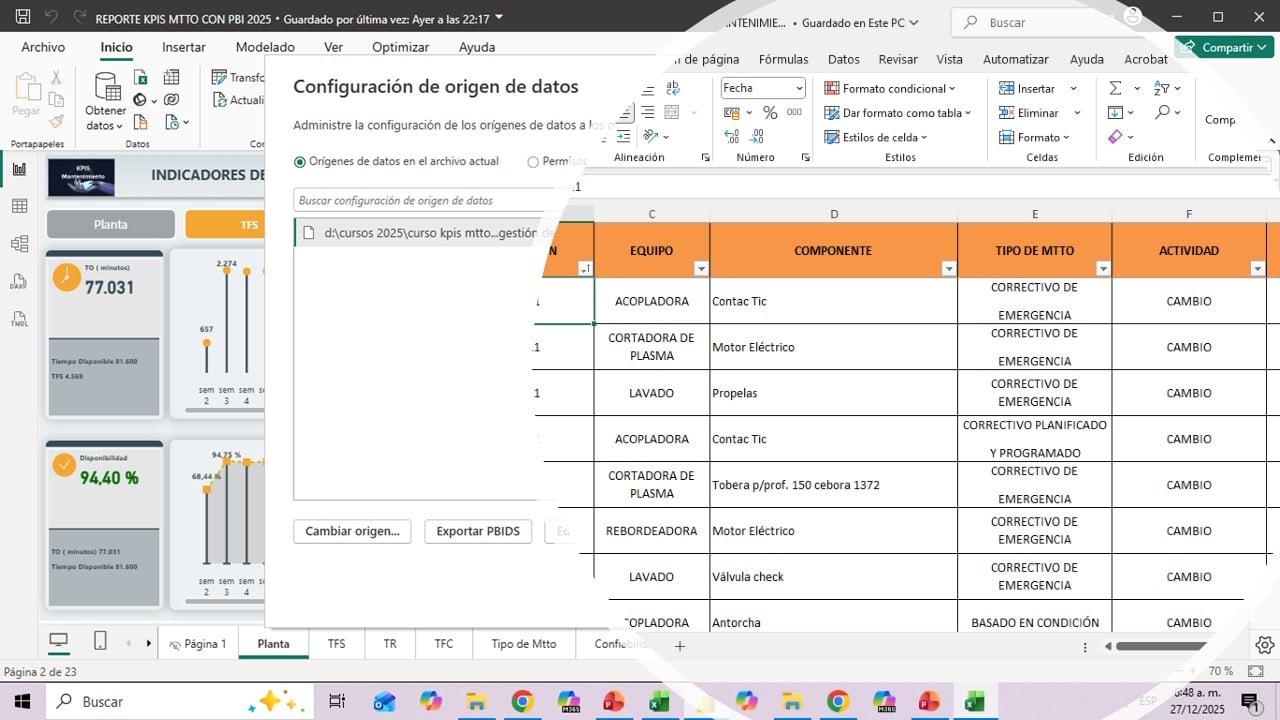Click the percent style icon in Número

tap(770, 113)
